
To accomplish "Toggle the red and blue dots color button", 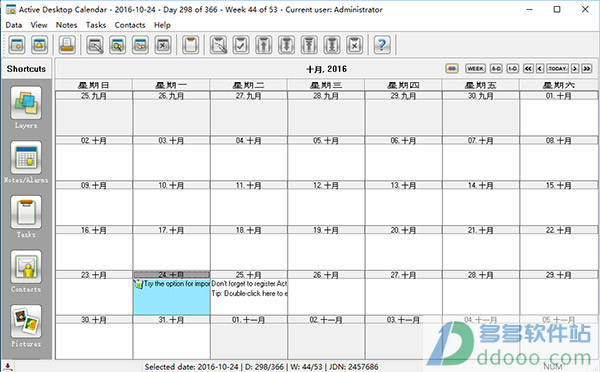I will [452, 69].
